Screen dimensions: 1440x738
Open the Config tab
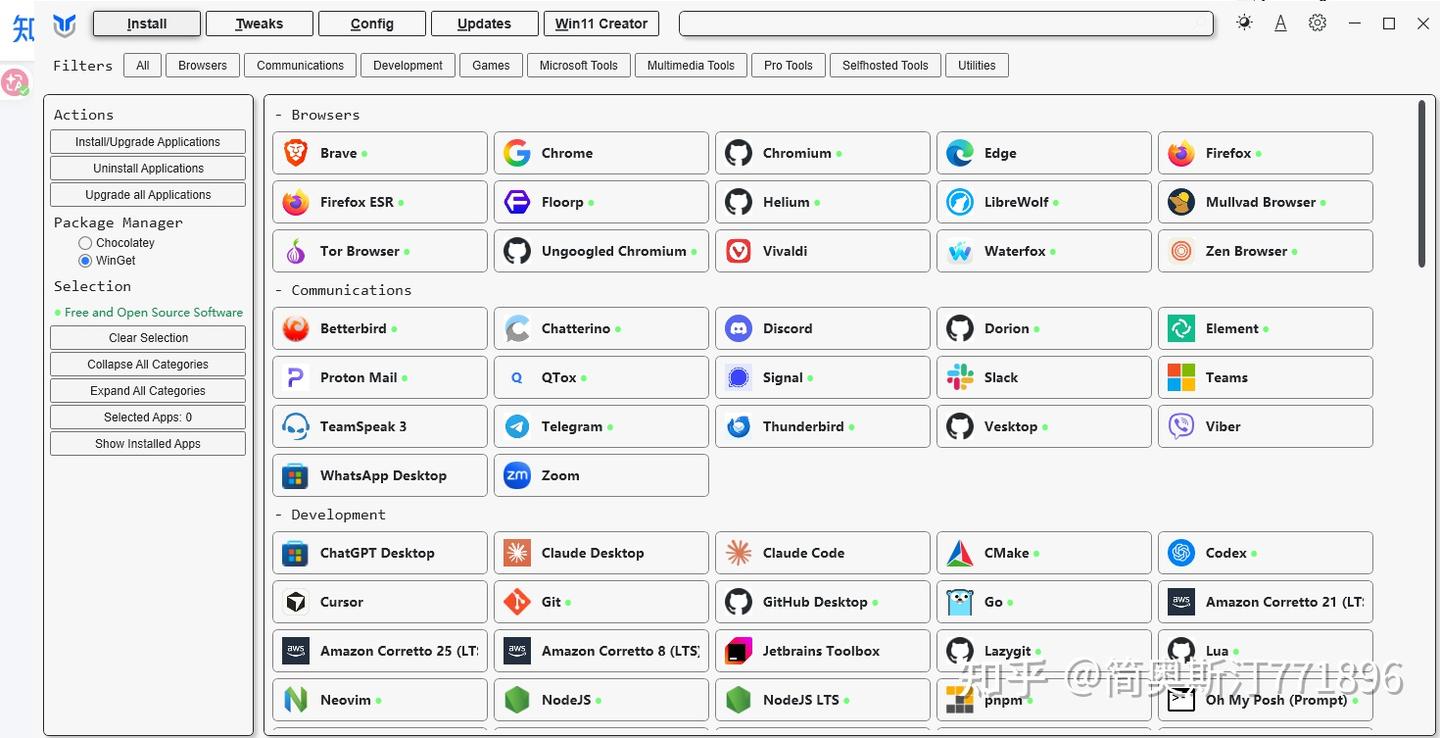click(372, 23)
